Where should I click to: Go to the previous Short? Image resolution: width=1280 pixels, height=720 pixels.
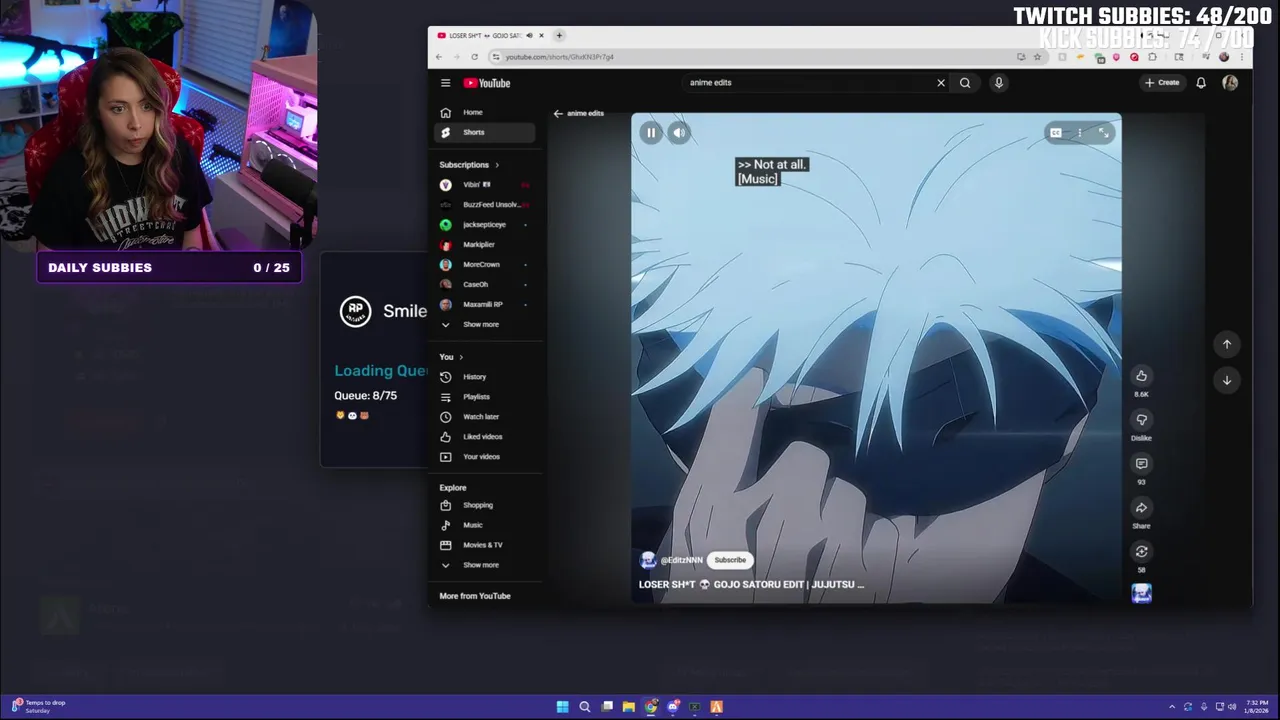point(1227,344)
